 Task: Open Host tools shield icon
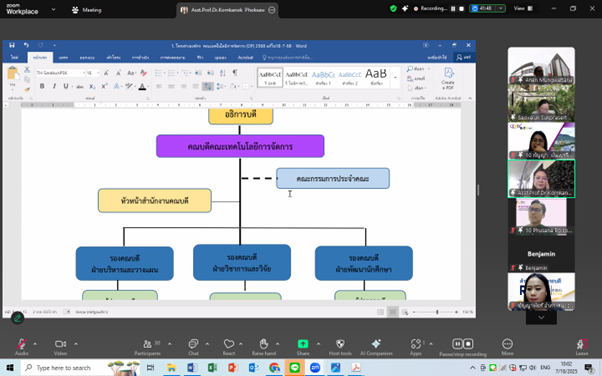340,346
